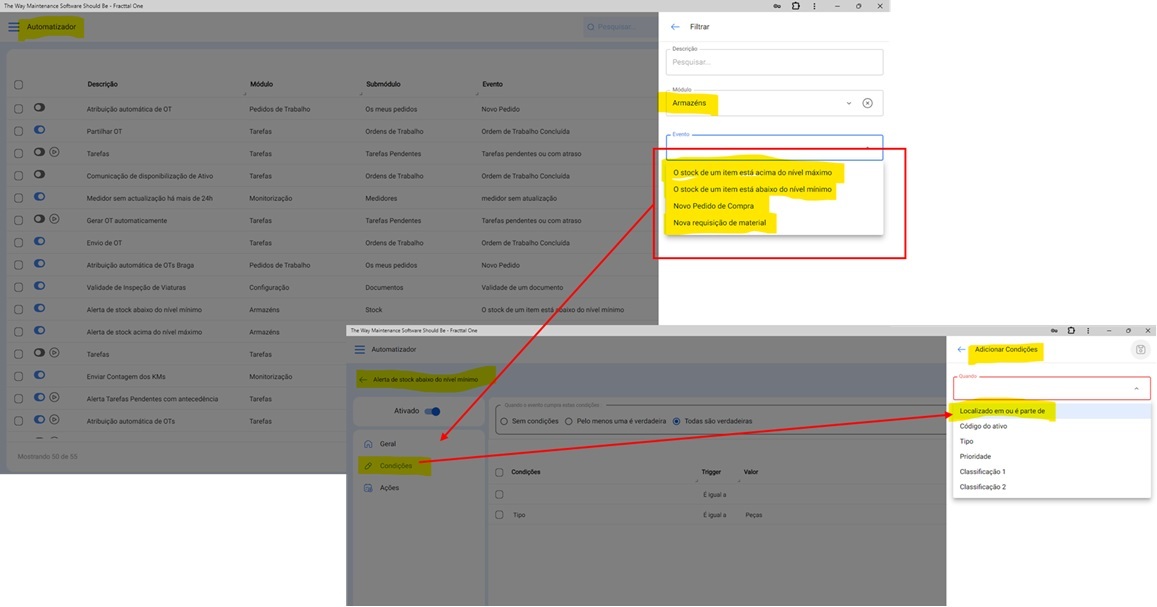Clear the Armazéns module selection
This screenshot has height=607, width=1157.
tap(867, 103)
